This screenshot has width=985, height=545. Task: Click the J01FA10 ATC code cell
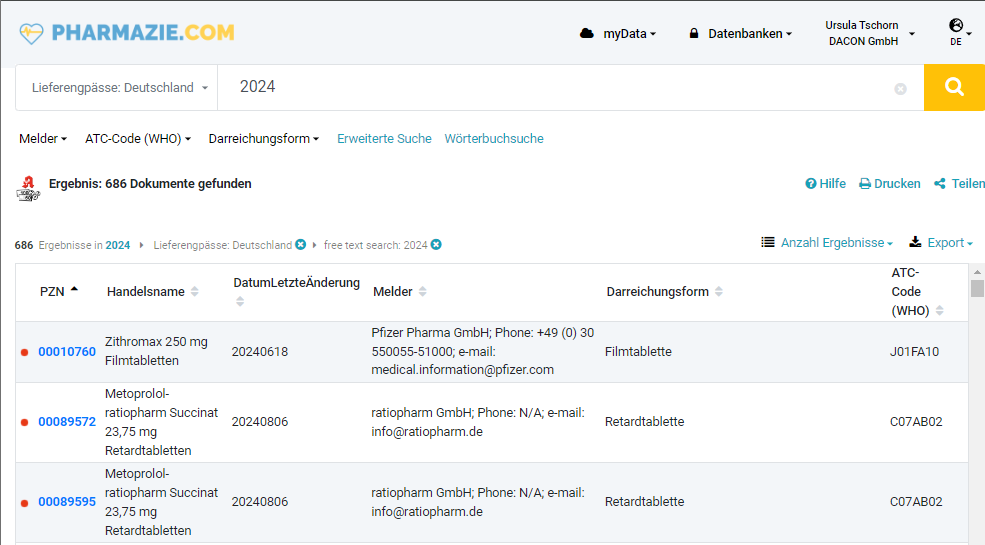(914, 352)
